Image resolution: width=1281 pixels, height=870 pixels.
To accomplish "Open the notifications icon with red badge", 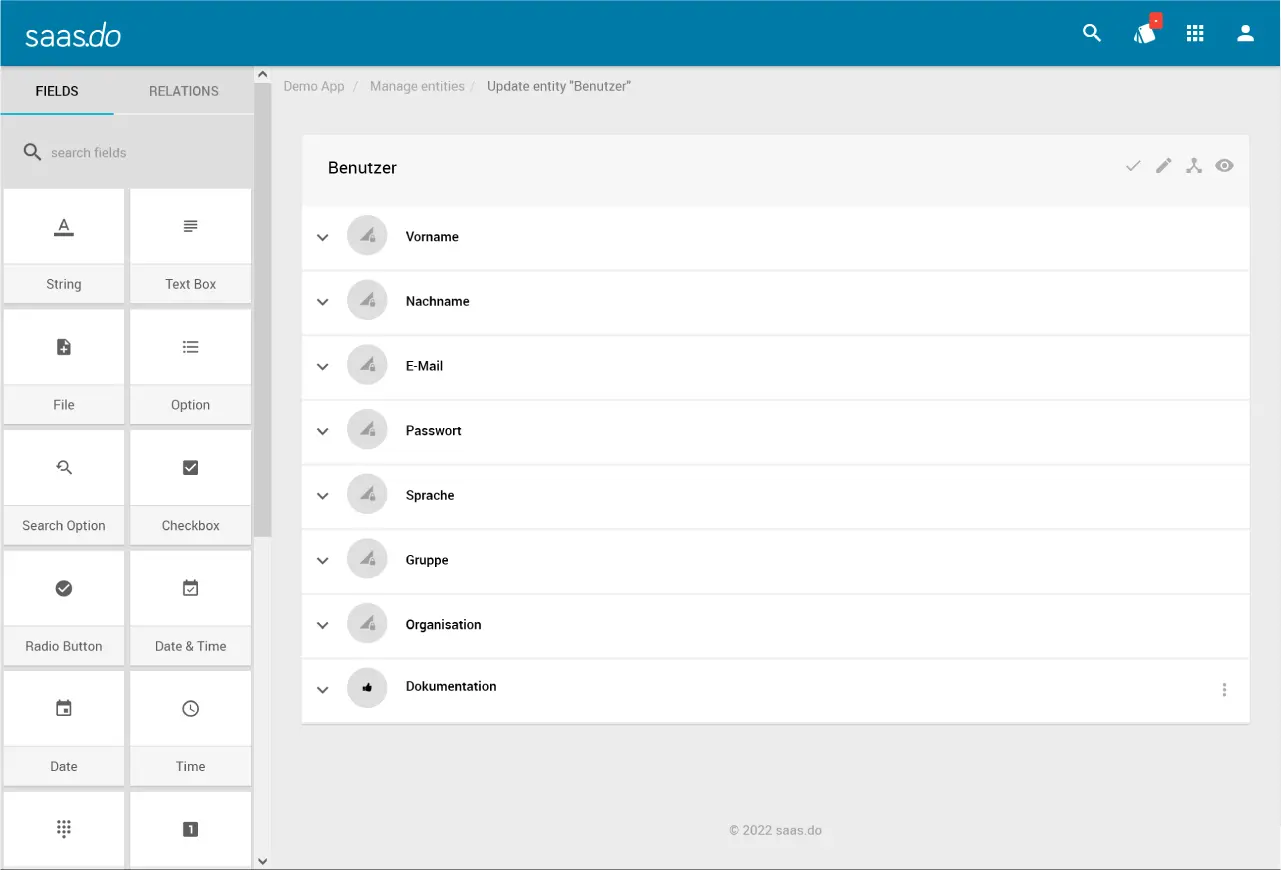I will click(1145, 33).
